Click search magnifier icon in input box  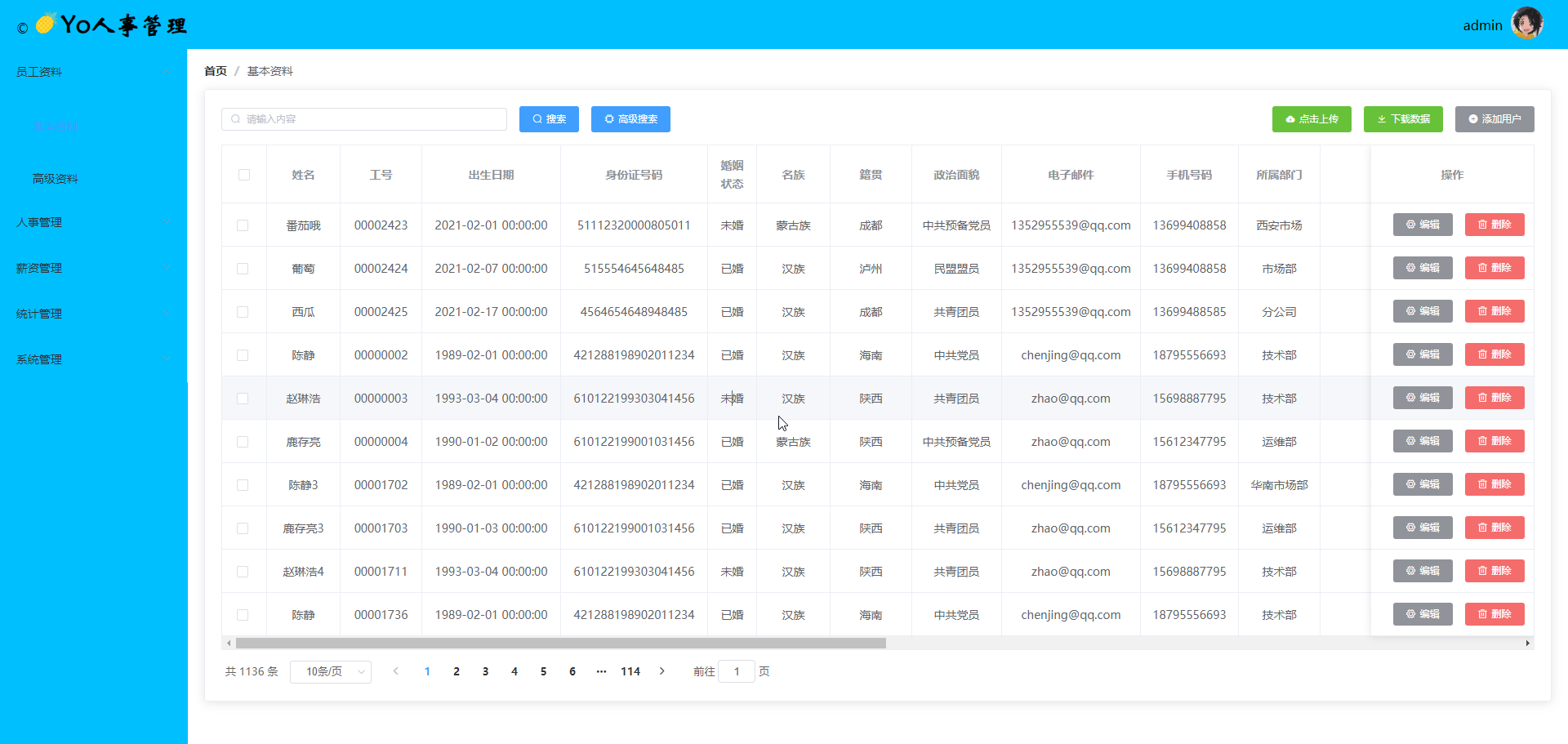pyautogui.click(x=236, y=119)
